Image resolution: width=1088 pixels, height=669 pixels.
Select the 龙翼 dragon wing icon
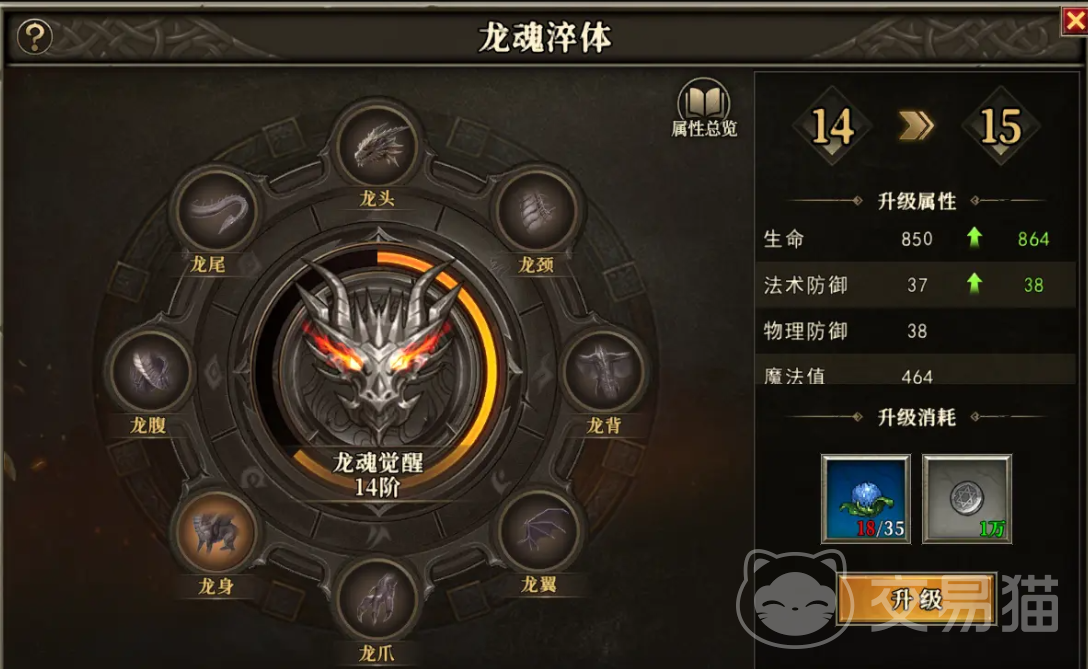tap(538, 532)
